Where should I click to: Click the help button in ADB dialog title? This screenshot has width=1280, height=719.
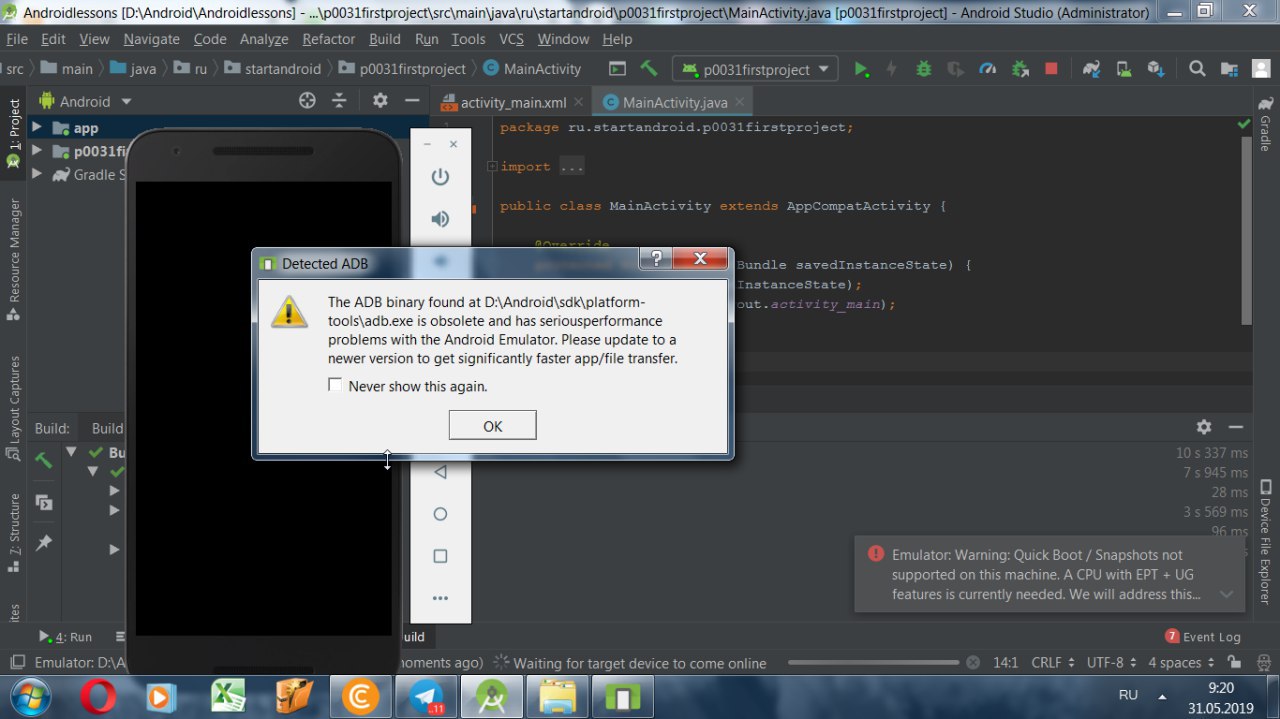656,260
